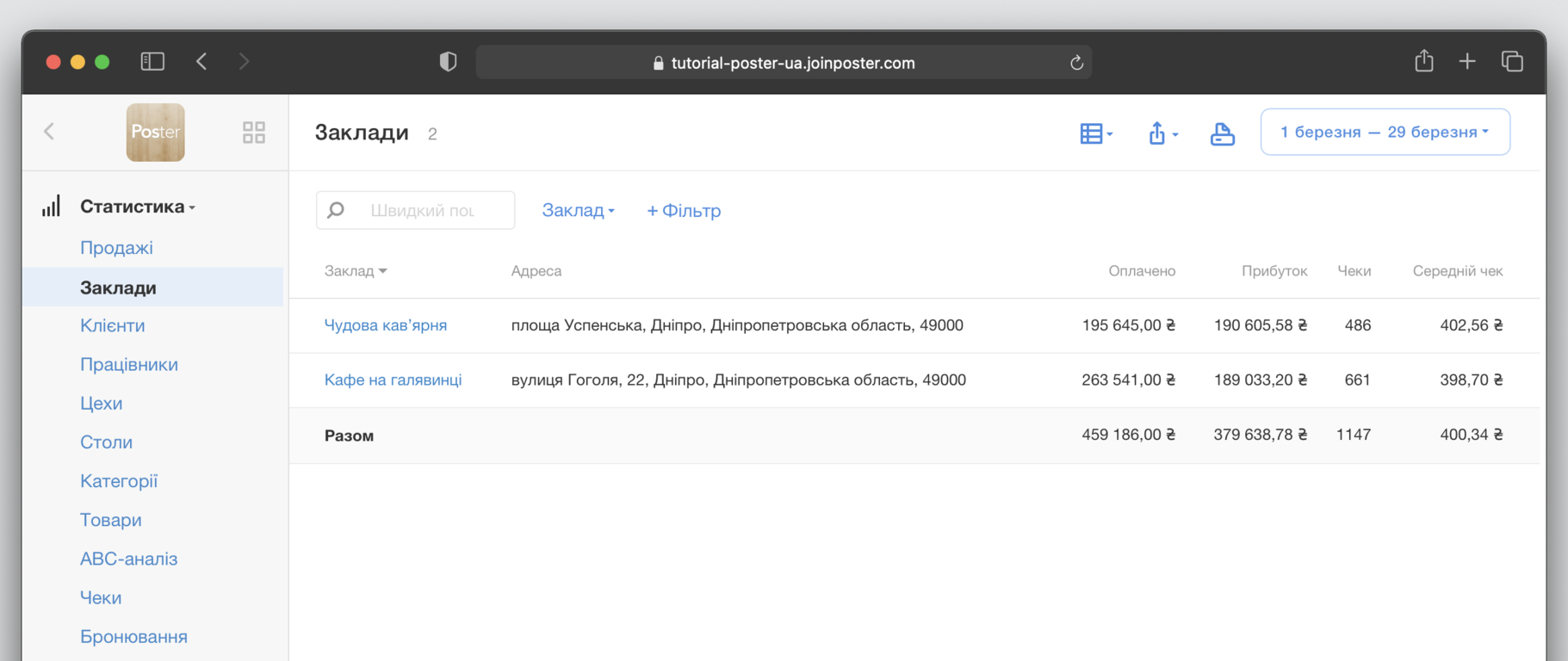Select Заклади in the sidebar
The image size is (1568, 661).
pyautogui.click(x=153, y=287)
